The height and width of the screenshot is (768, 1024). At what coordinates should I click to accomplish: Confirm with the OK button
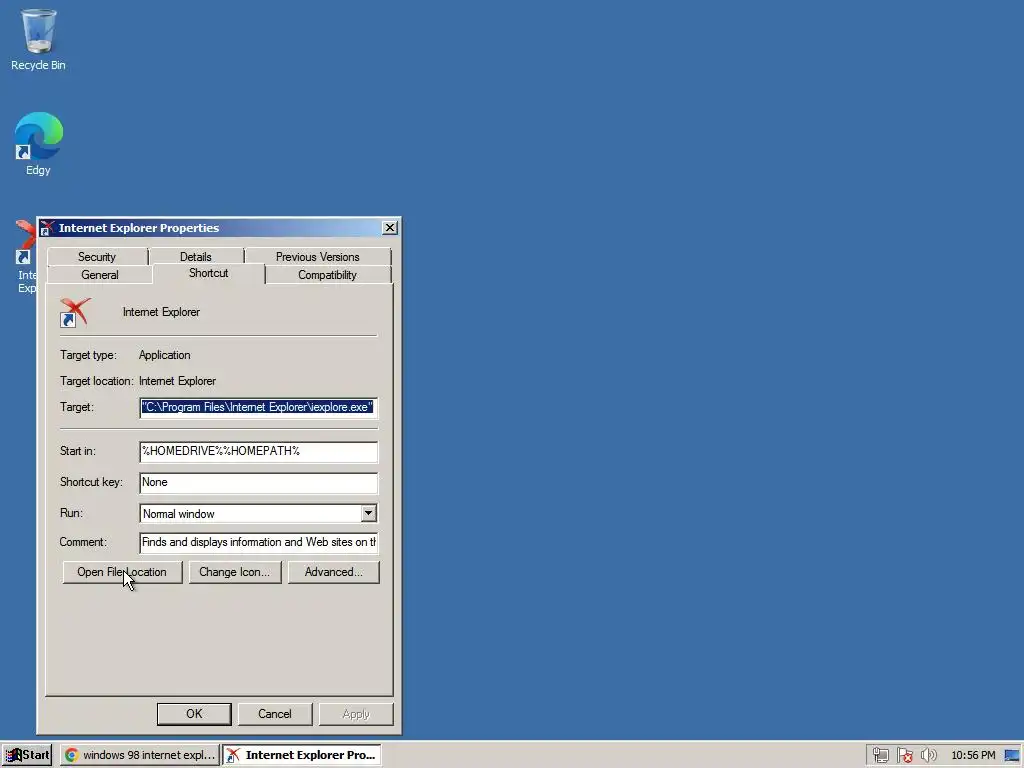pos(194,714)
